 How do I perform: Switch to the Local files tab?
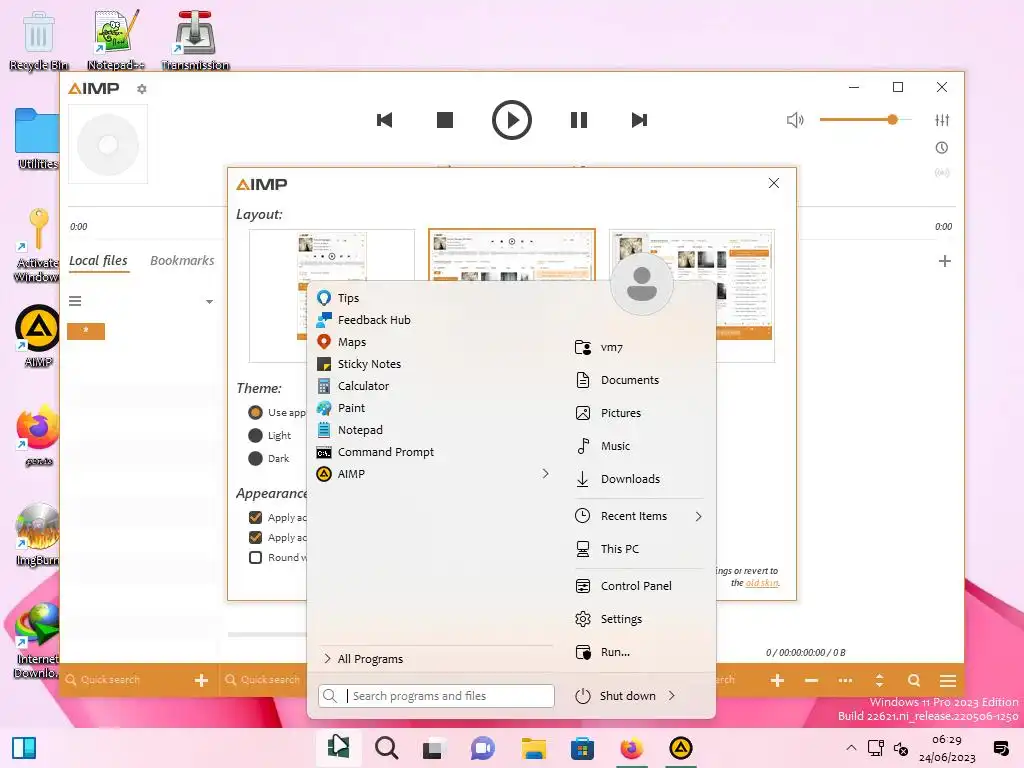click(99, 261)
